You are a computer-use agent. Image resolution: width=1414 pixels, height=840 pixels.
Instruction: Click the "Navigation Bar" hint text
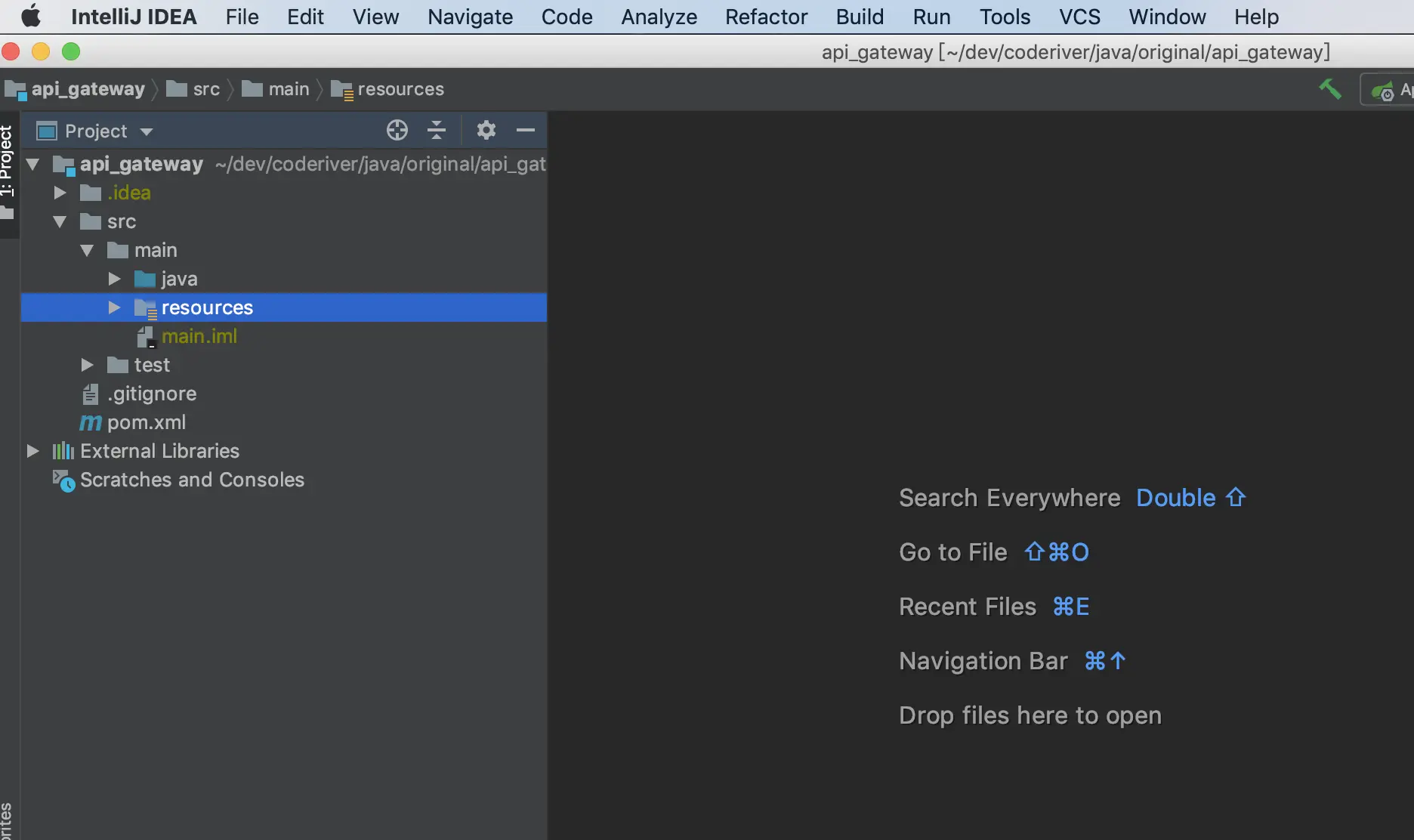pos(983,661)
